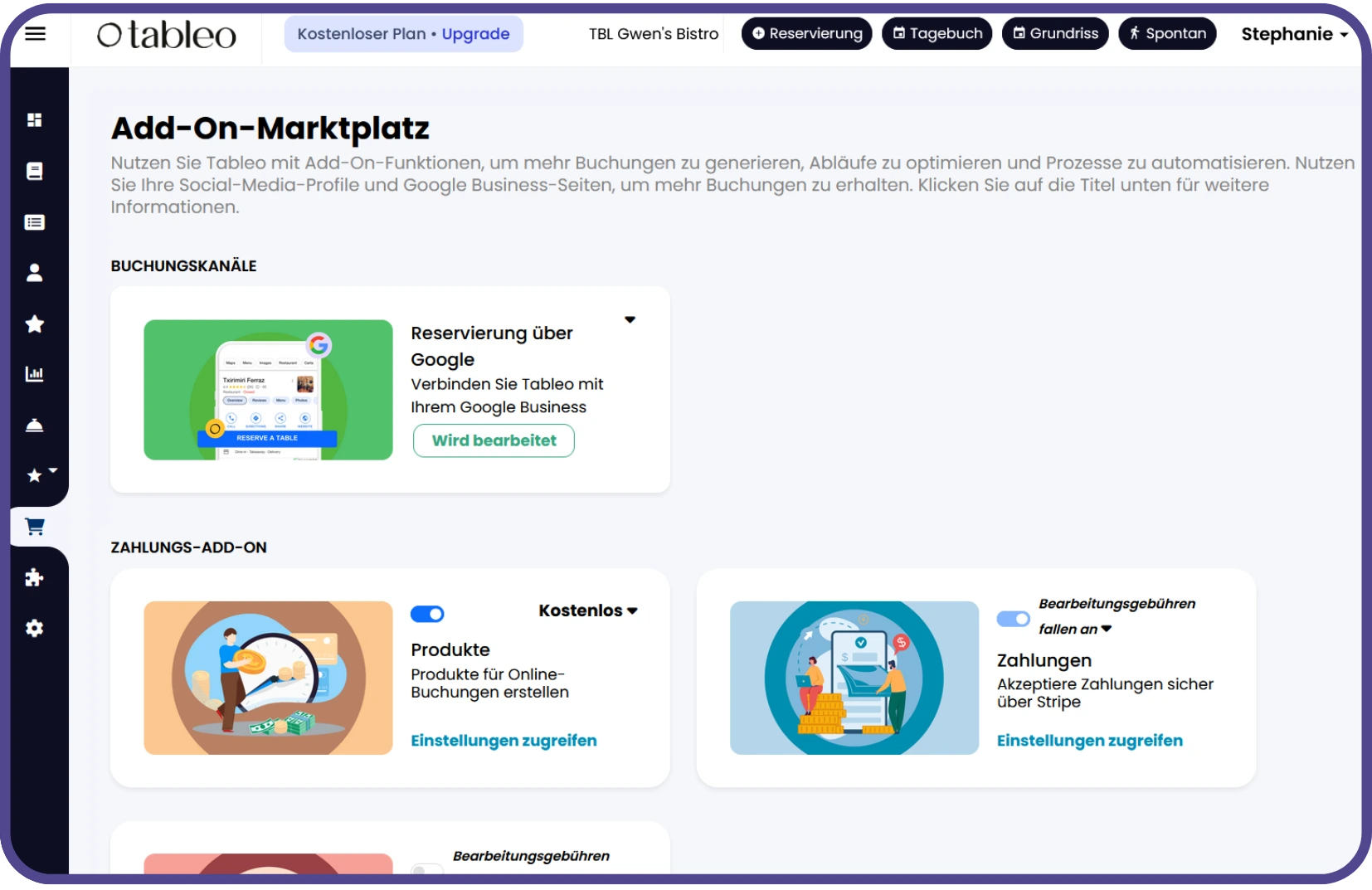Viewport: 1372px width, 890px height.
Task: Open the bar chart statistics icon
Action: (x=35, y=374)
